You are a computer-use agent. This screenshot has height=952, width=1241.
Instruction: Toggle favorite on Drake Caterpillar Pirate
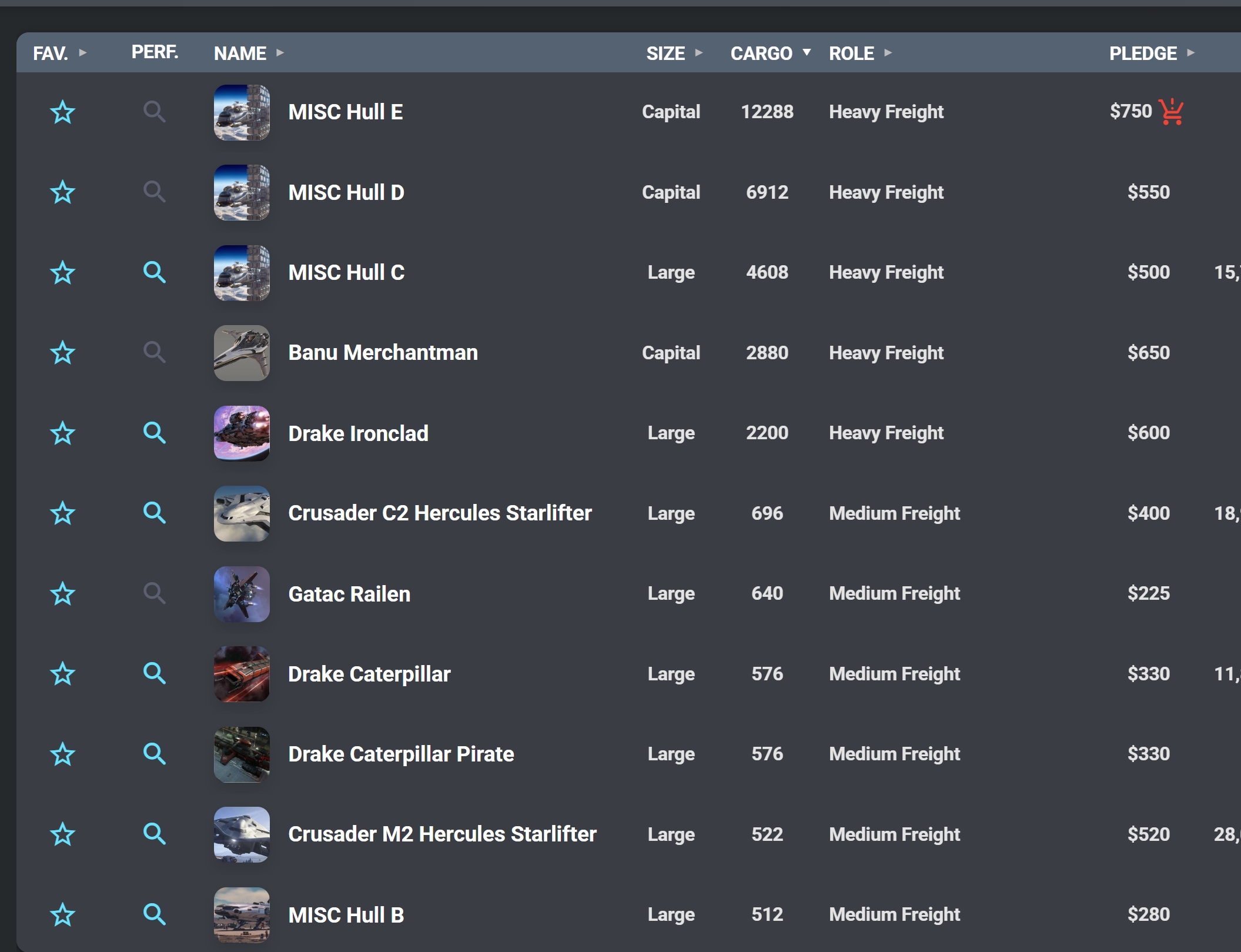pyautogui.click(x=62, y=754)
